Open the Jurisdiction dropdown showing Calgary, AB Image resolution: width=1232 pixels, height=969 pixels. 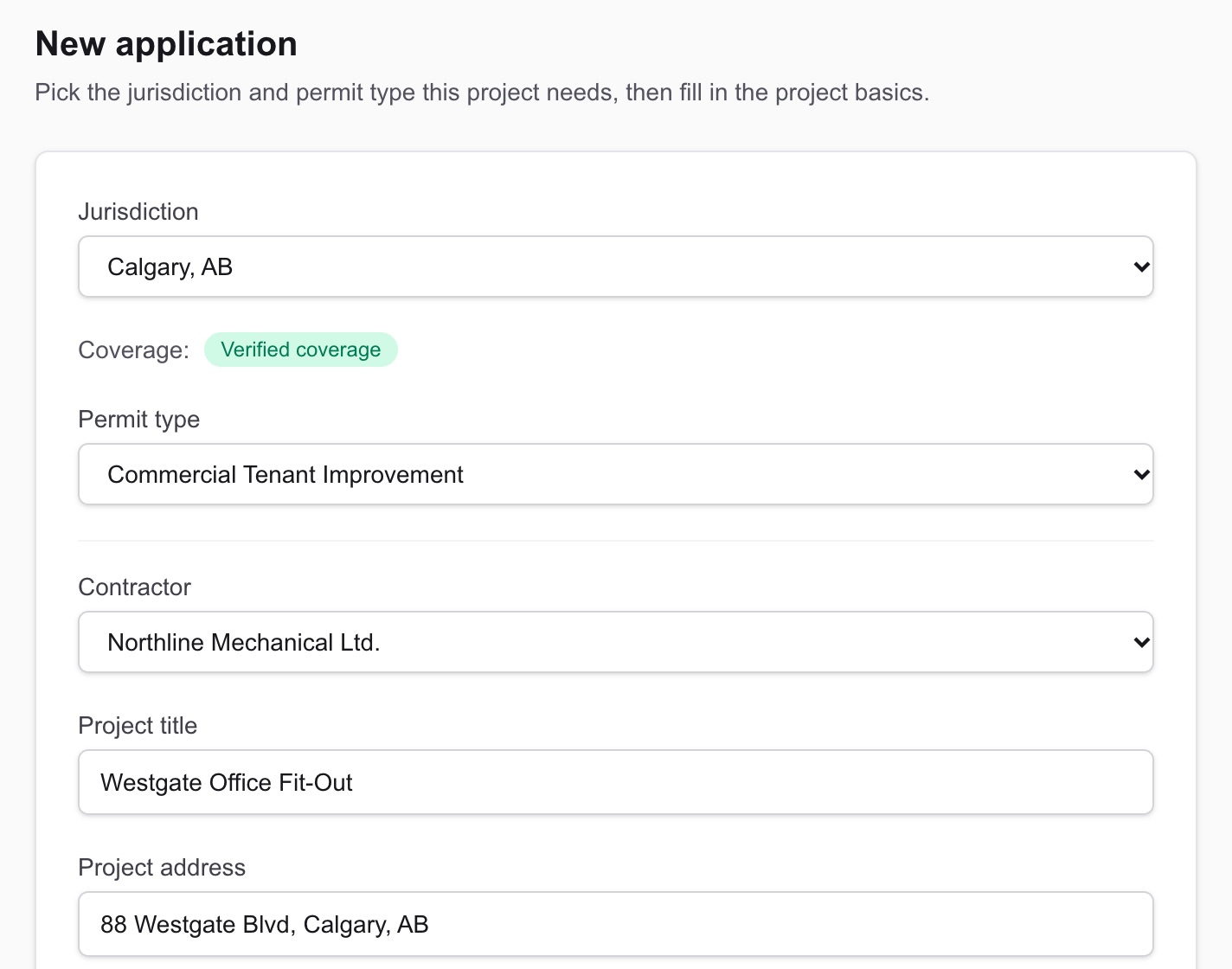[616, 266]
